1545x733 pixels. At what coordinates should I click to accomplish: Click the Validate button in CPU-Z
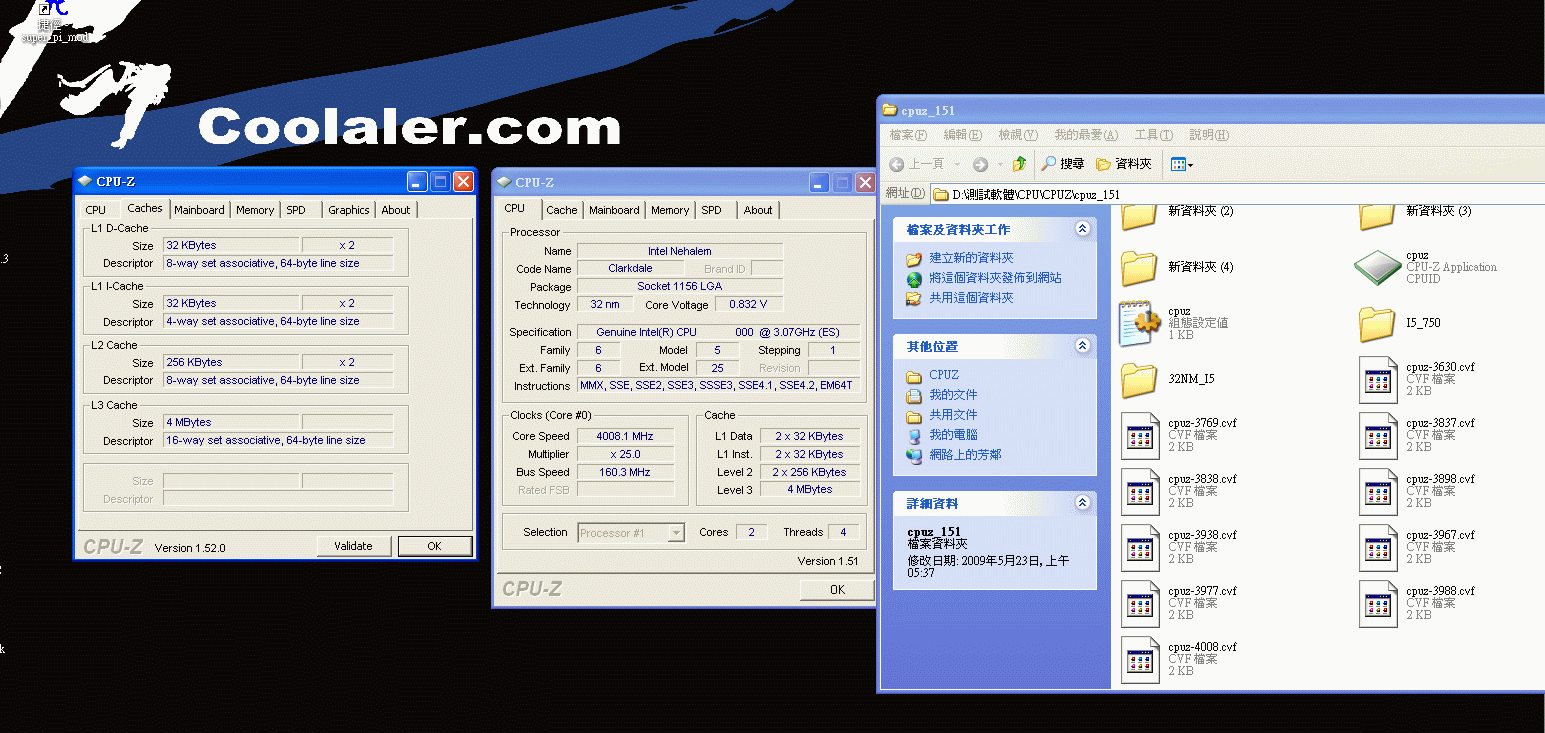click(x=353, y=546)
